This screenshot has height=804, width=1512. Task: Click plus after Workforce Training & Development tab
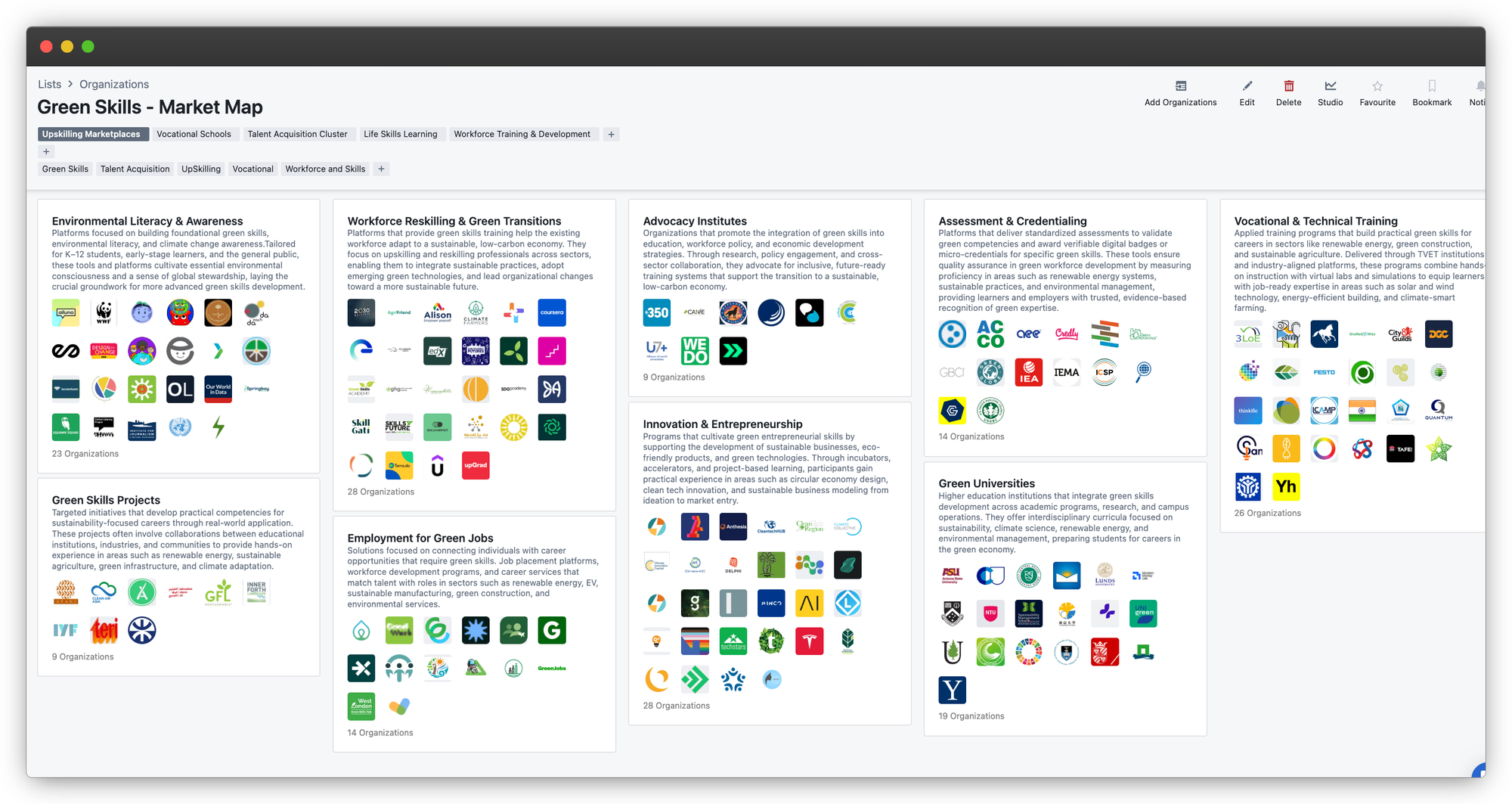[611, 134]
